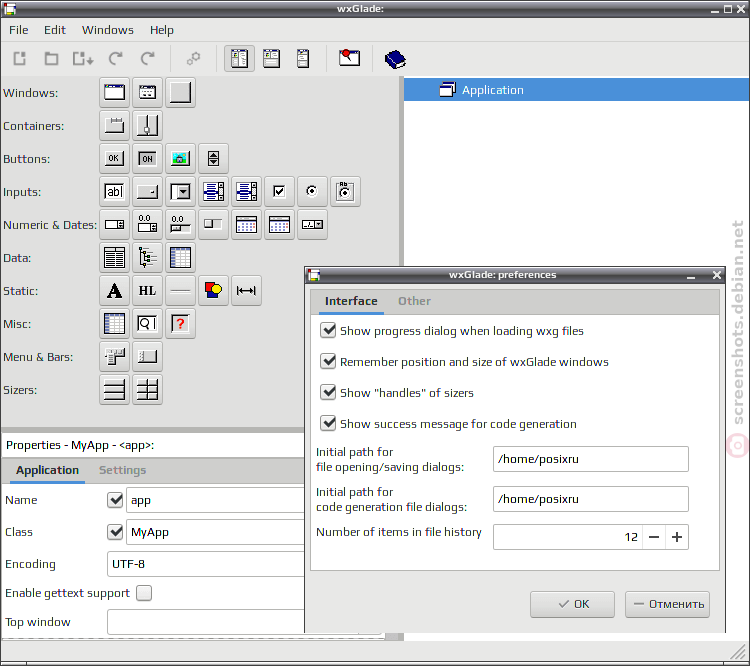
Task: Click the MyApp class name field
Action: (215, 532)
